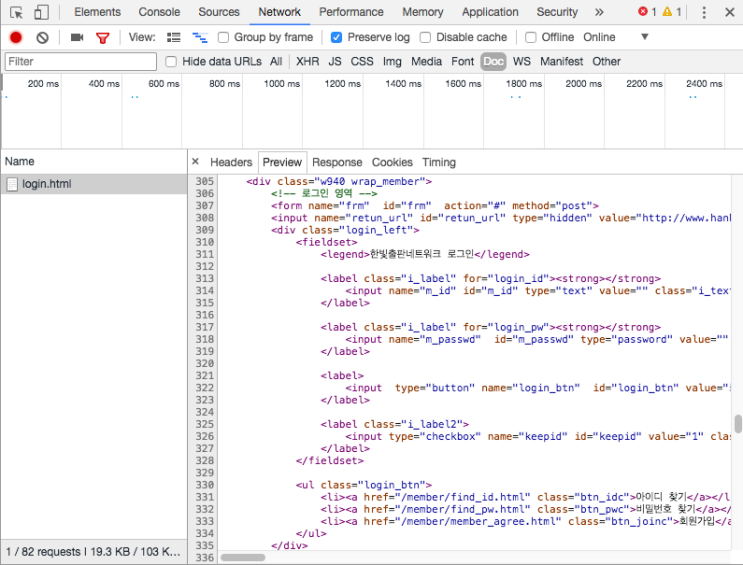Check Hide data URLs checkbox
The image size is (743, 565).
coord(171,62)
